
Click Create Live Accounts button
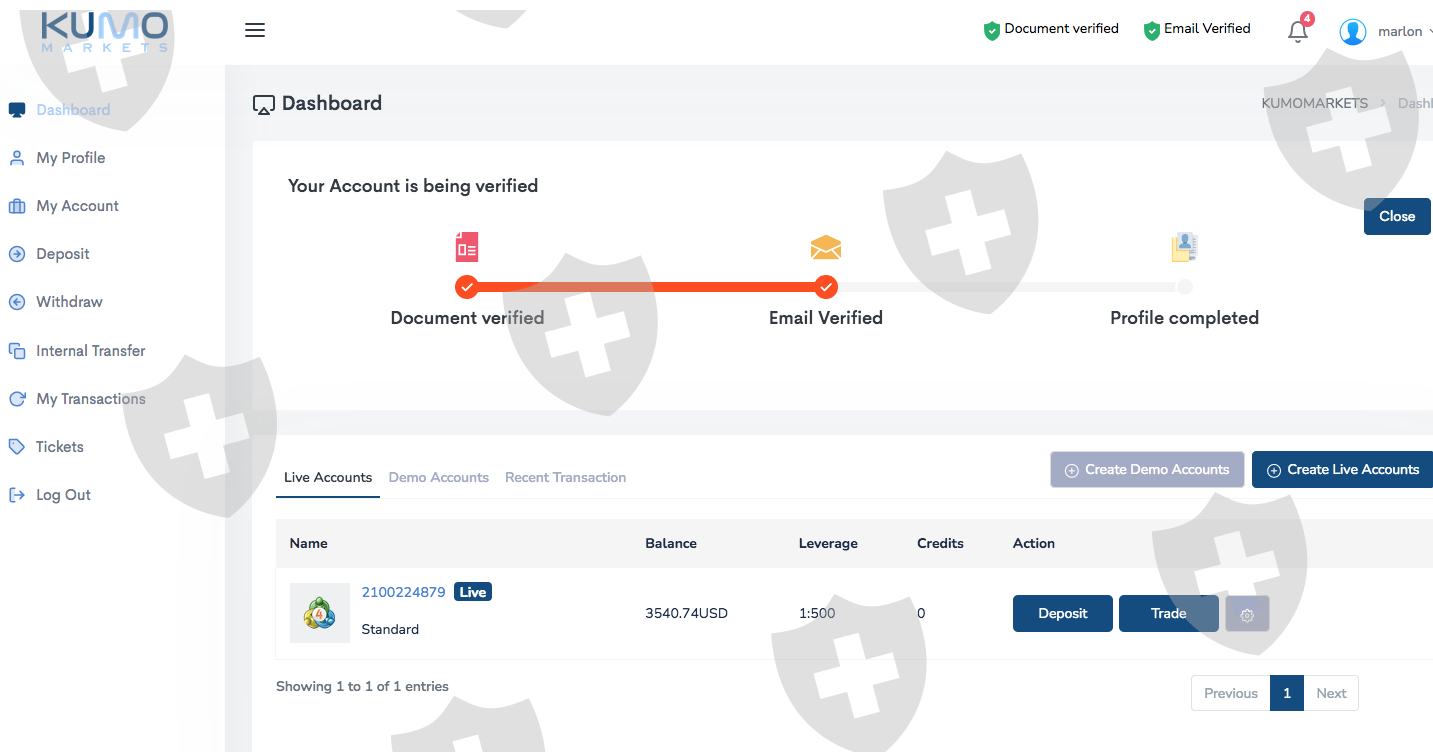pyautogui.click(x=1342, y=470)
